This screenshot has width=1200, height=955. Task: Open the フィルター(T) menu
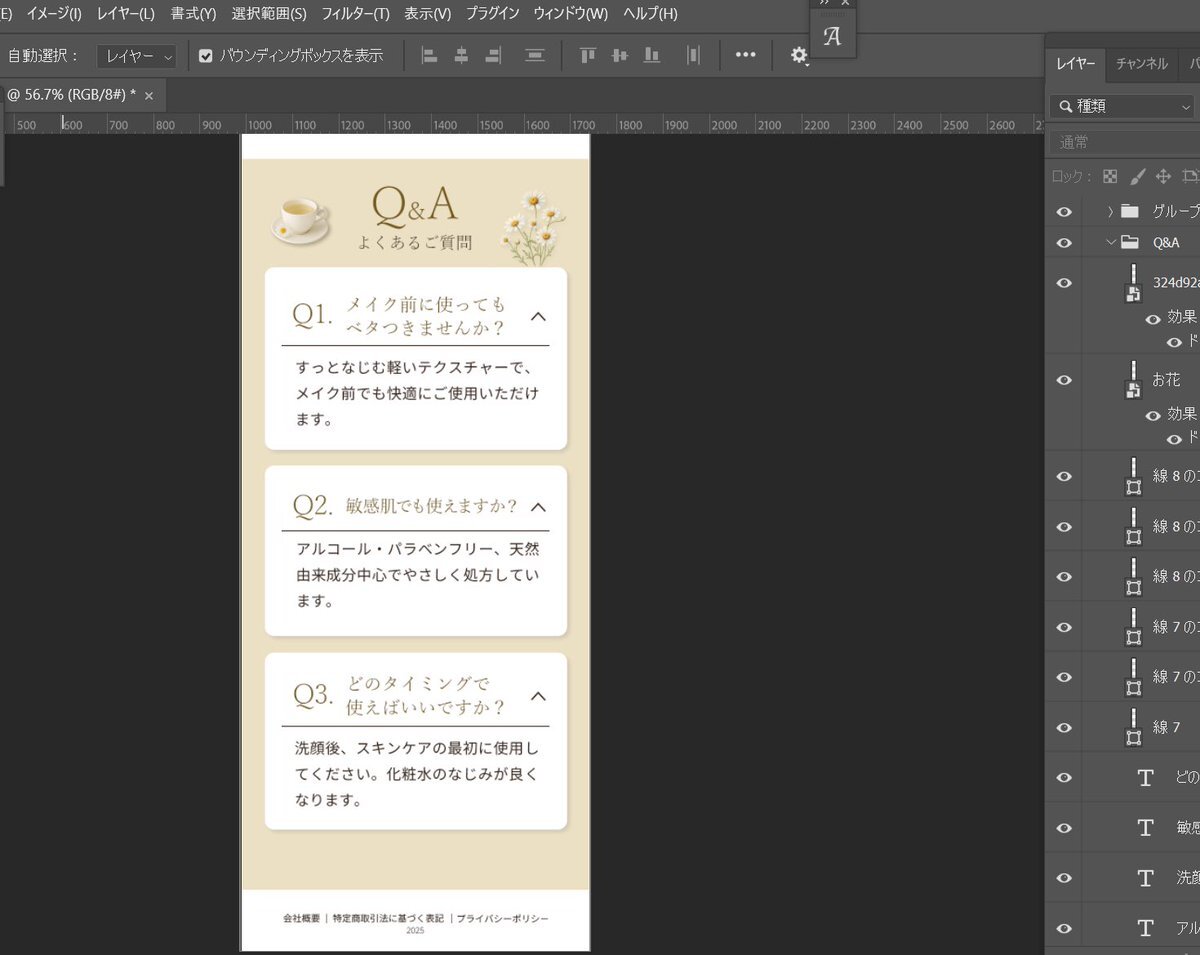pos(355,14)
